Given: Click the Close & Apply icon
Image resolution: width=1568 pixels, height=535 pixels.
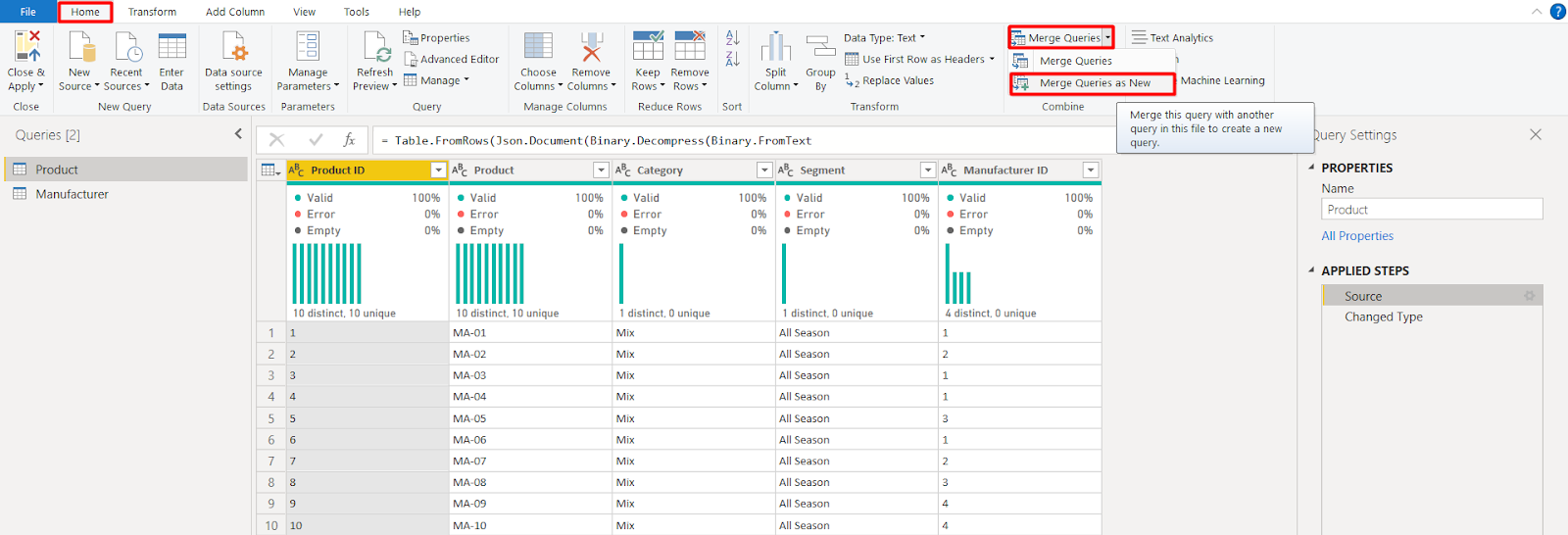Looking at the screenshot, I should tap(26, 47).
